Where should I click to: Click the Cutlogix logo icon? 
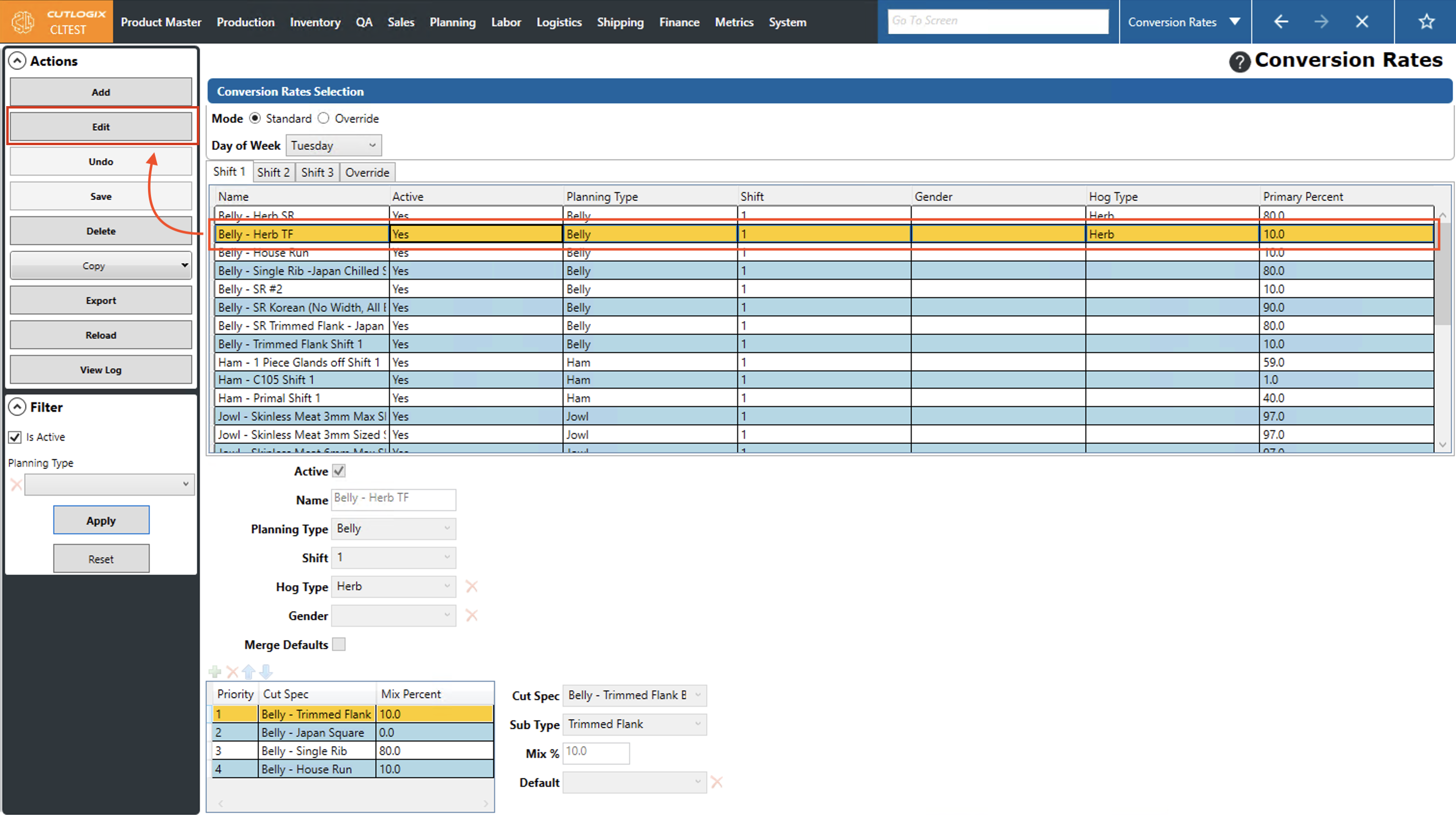23,22
